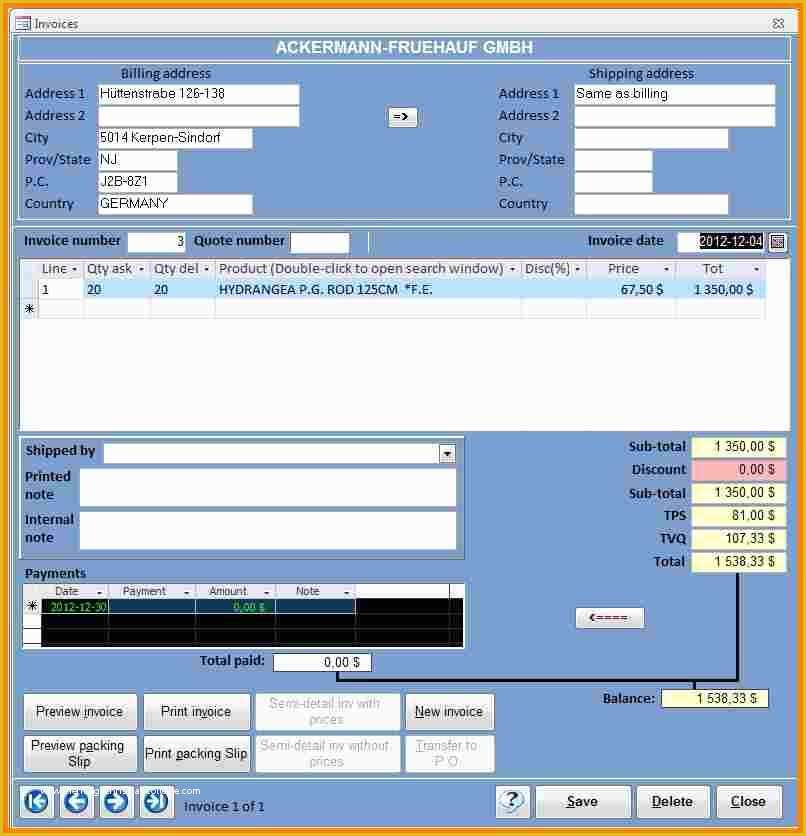Click Print invoice button
806x836 pixels.
coord(196,711)
